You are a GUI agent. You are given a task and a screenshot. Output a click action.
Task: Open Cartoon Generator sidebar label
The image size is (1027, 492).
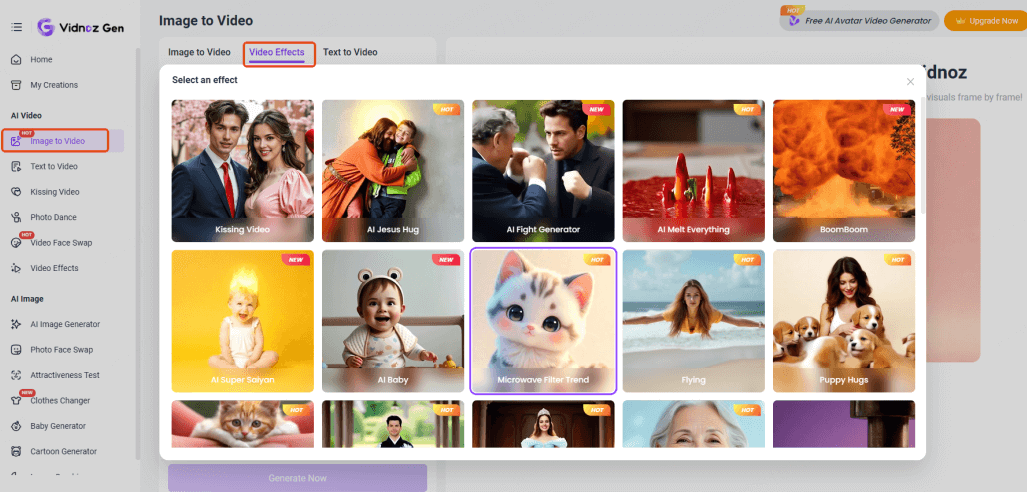[x=64, y=451]
